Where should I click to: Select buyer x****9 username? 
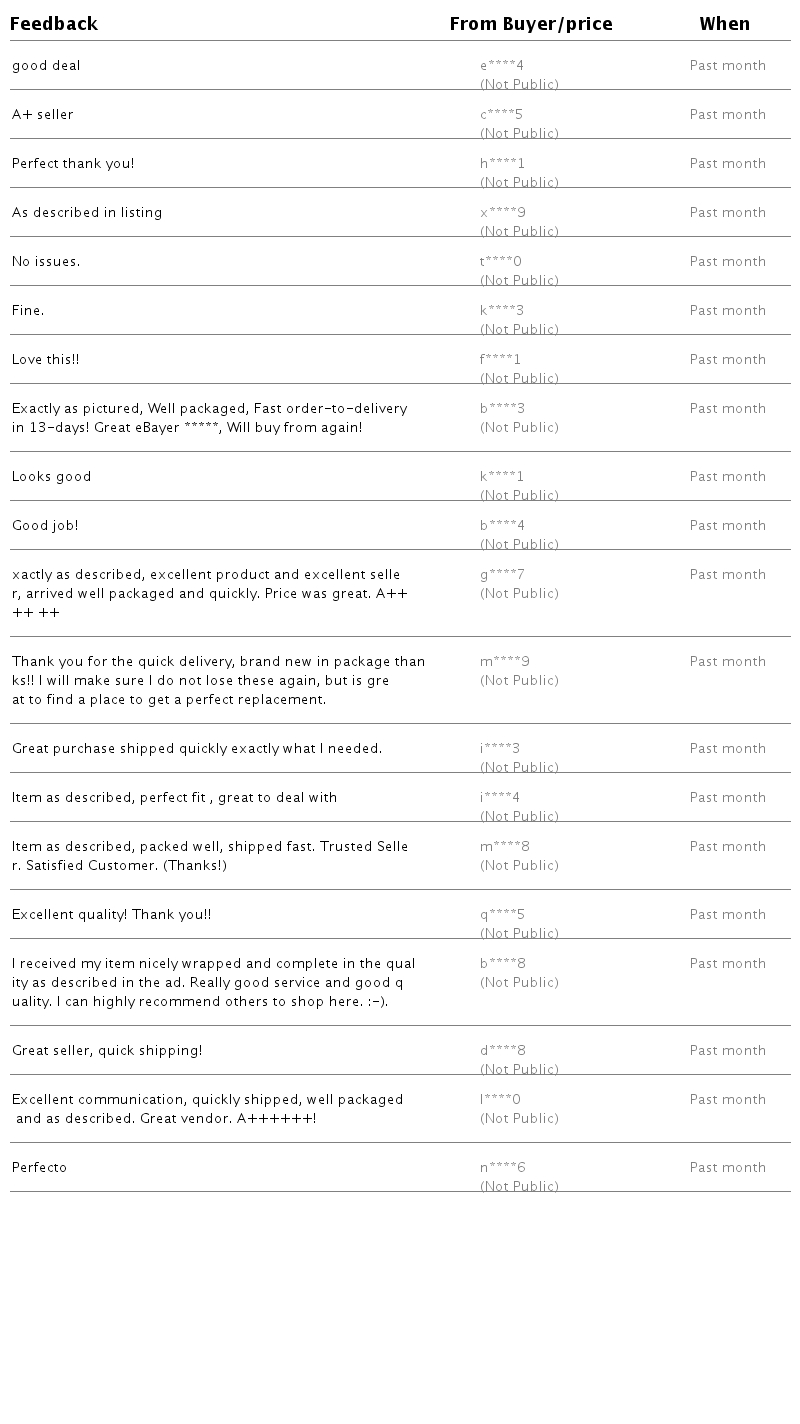coord(503,213)
